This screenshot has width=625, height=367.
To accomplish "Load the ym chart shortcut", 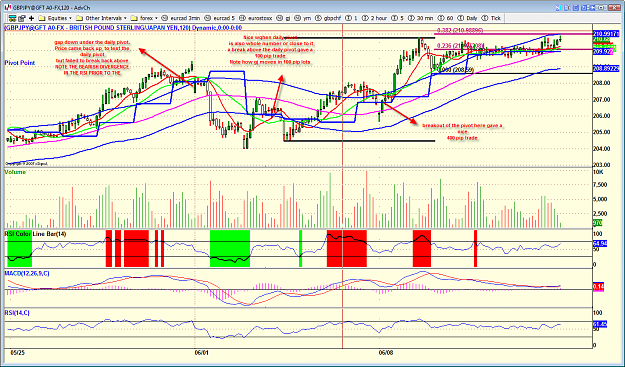I will pos(303,18).
